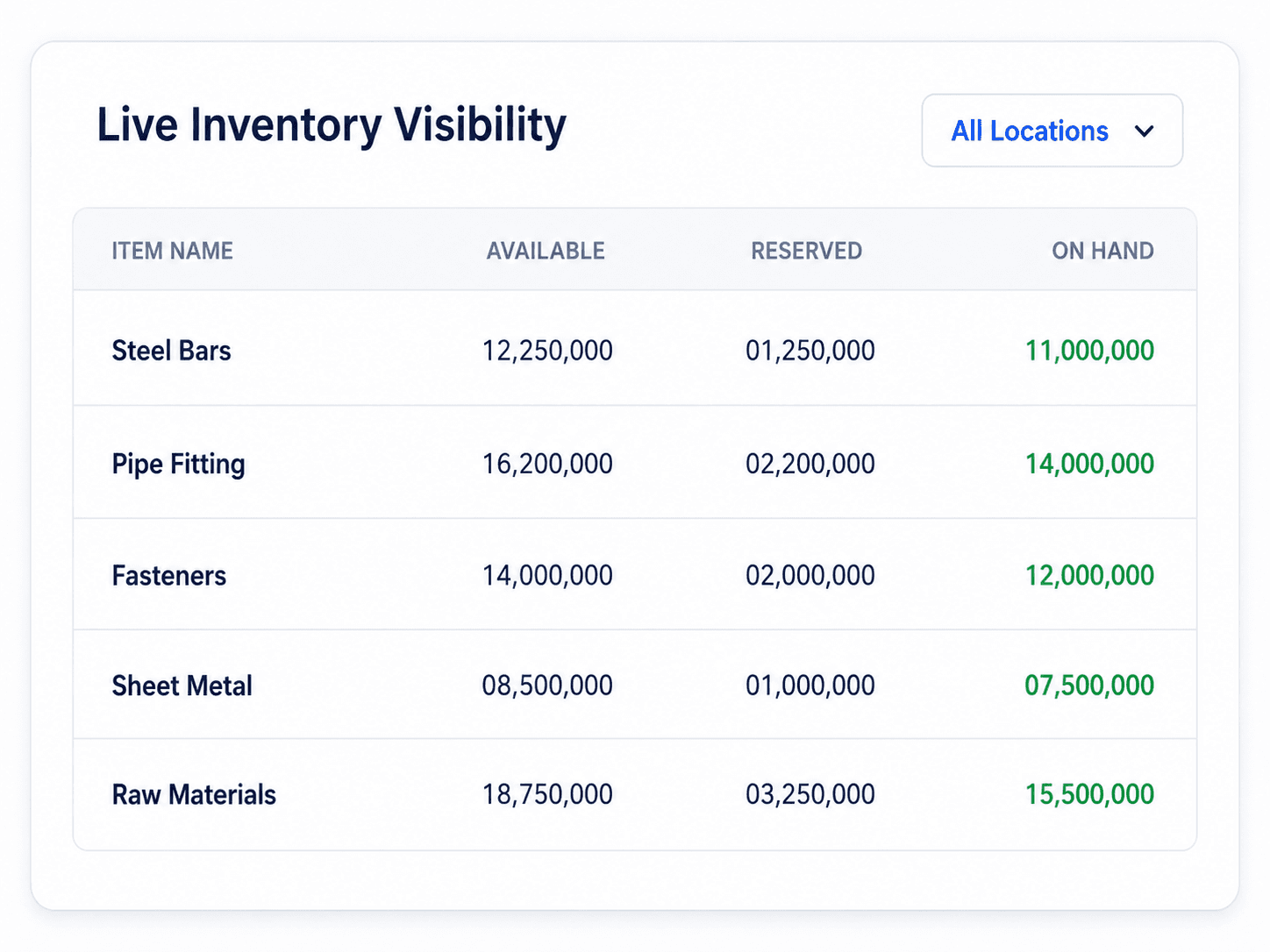Click Steel Bars reserved value 01,250,000
The width and height of the screenshot is (1270, 952).
[x=810, y=351]
